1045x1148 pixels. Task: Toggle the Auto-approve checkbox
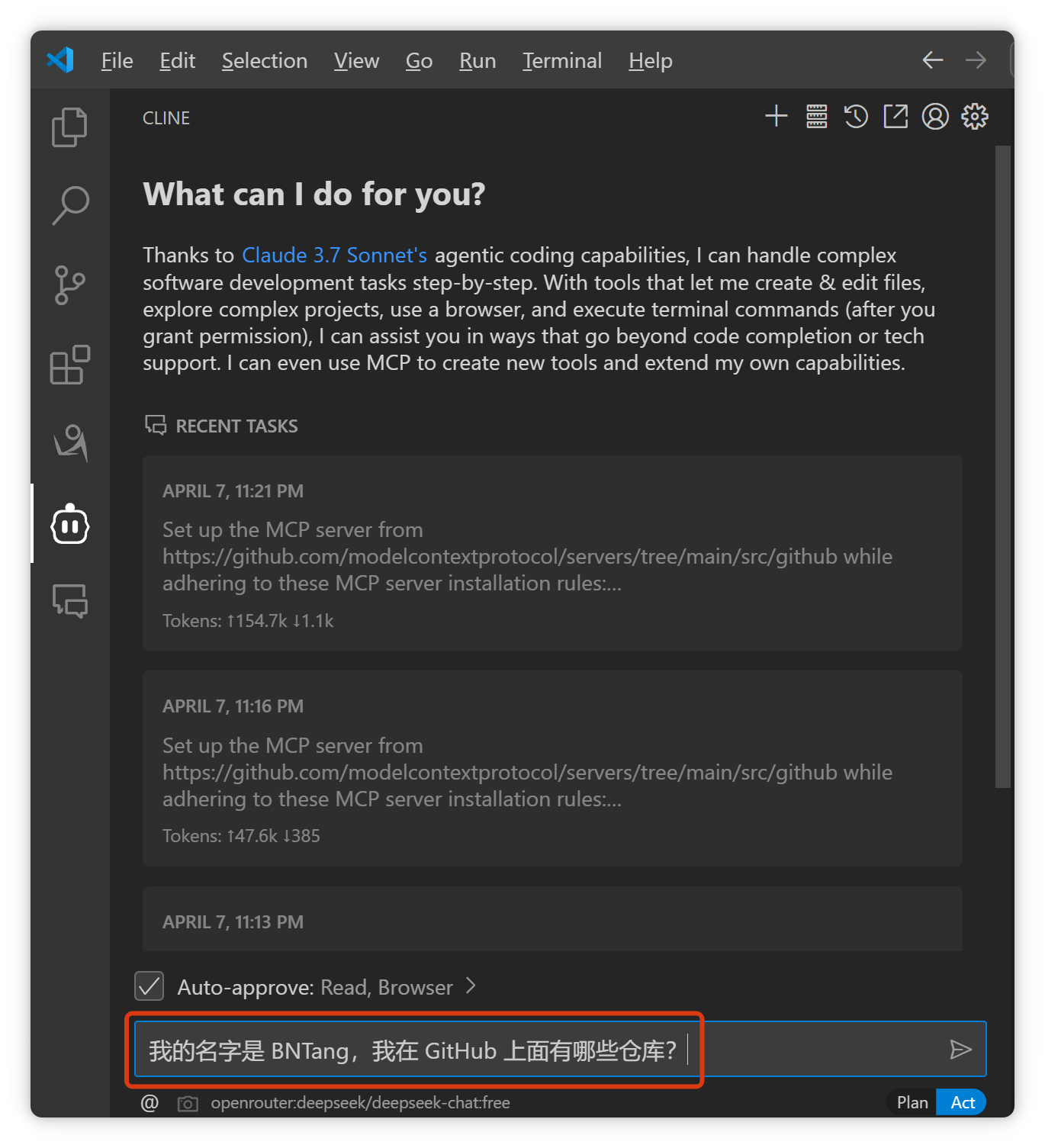point(150,986)
